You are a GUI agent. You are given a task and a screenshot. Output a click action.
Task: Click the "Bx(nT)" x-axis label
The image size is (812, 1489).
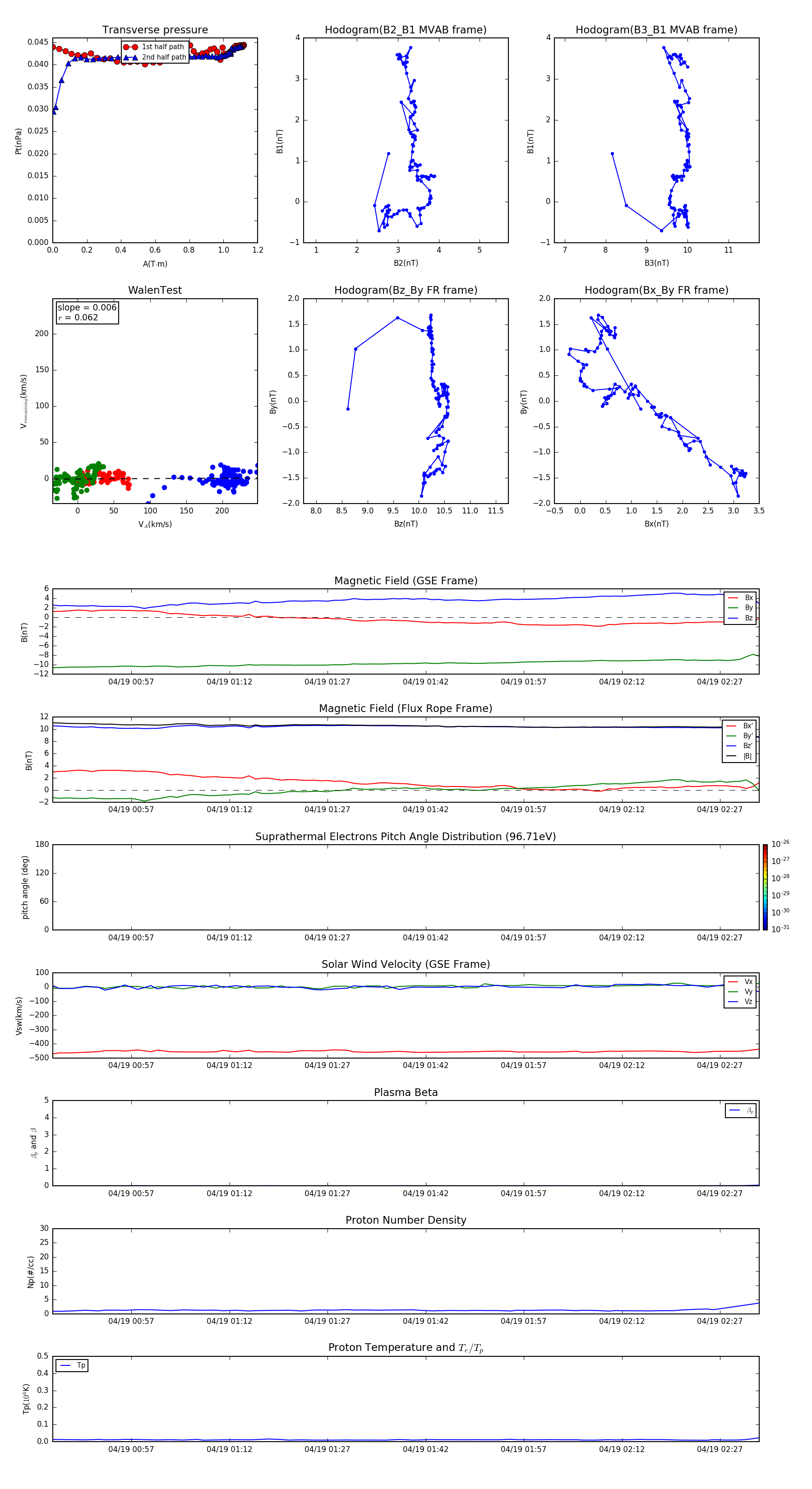(656, 524)
